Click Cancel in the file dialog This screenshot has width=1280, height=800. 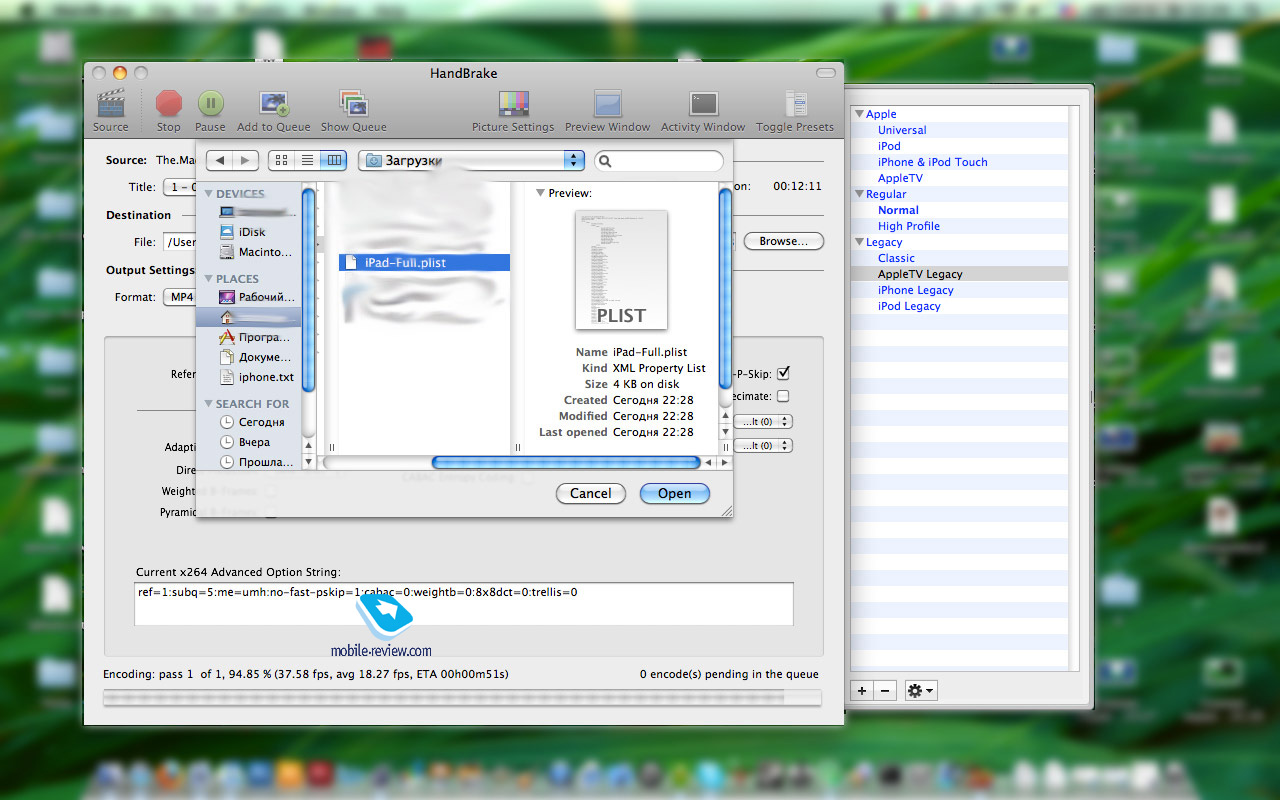(x=591, y=493)
